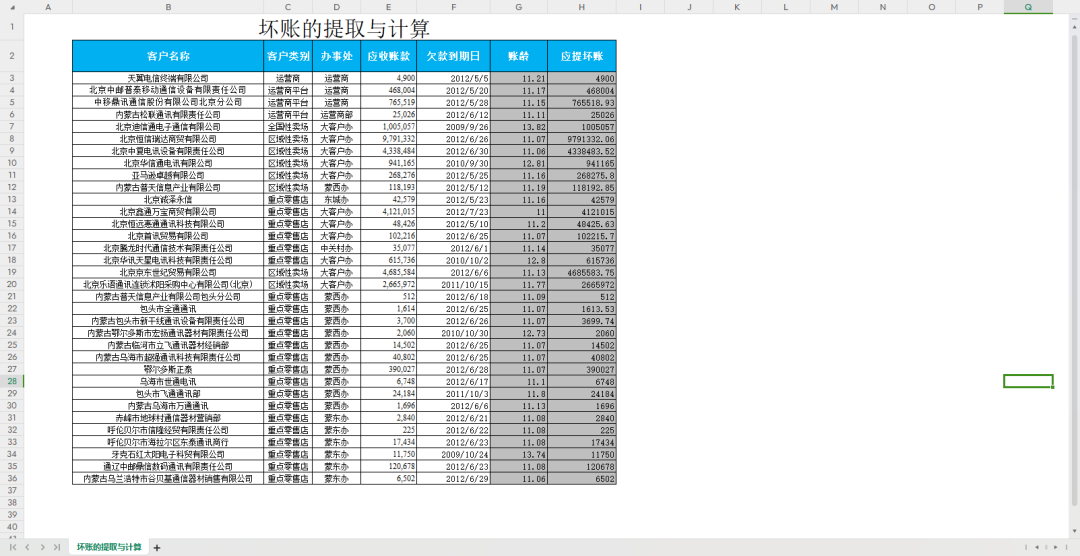Click receivable amount 9,791,332
The image size is (1080, 556).
[388, 138]
